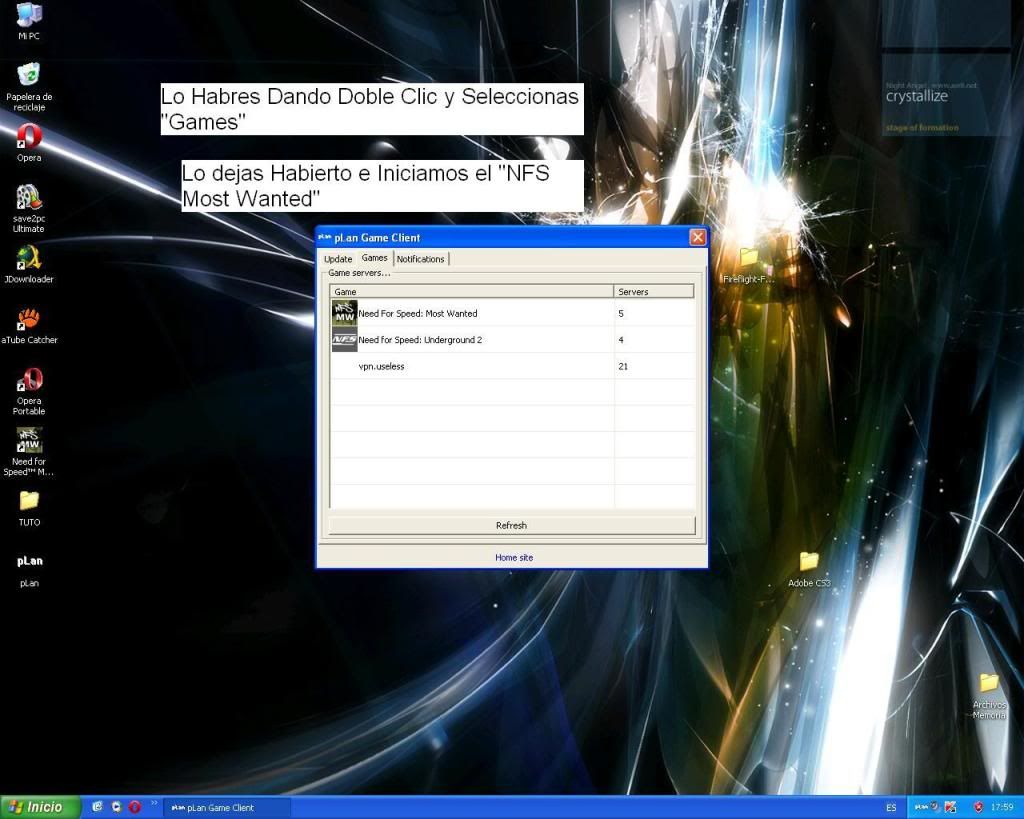Open the Home site link
The image size is (1024, 819).
pos(514,557)
